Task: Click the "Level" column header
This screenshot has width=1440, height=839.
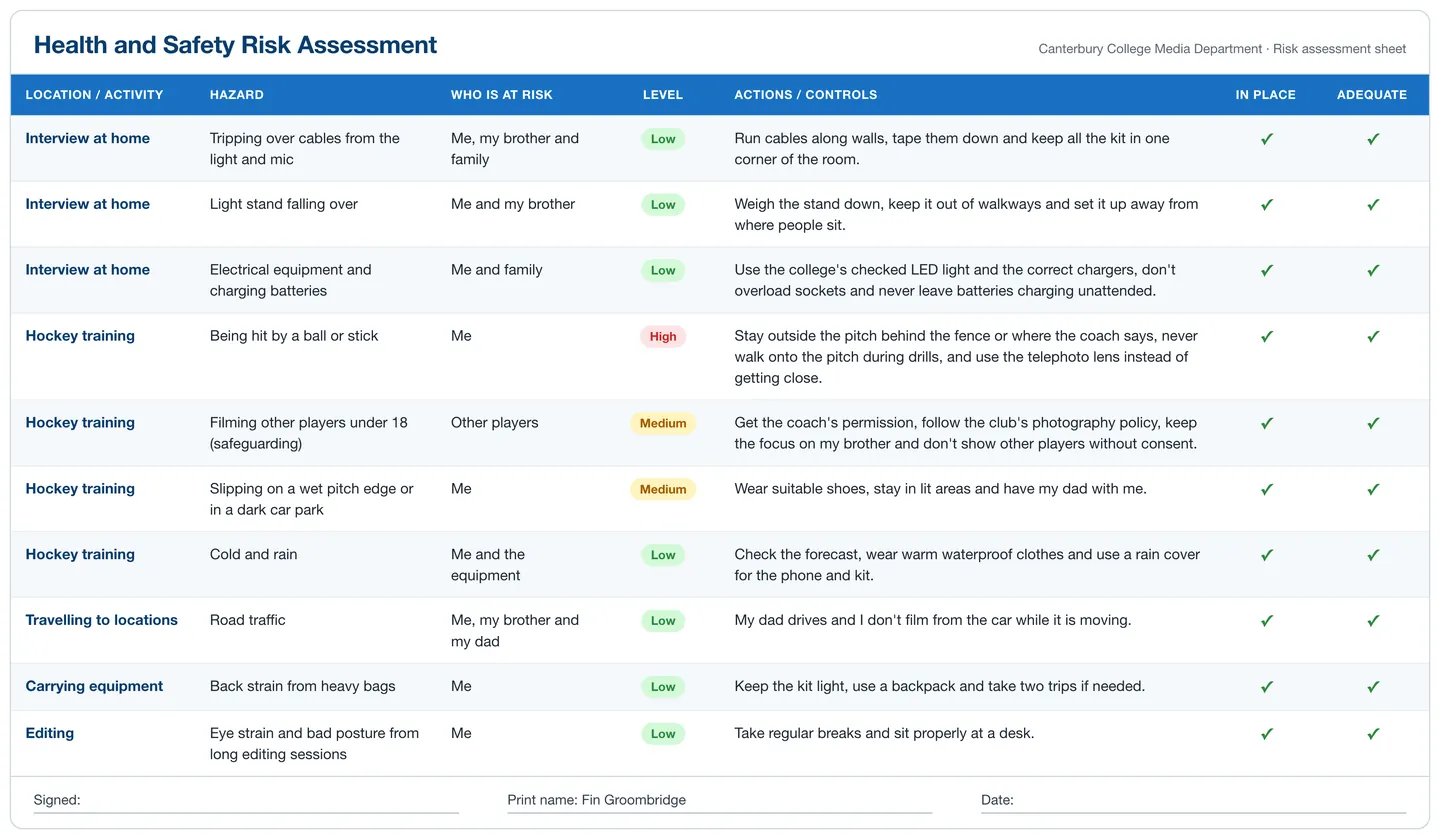Action: 663,95
